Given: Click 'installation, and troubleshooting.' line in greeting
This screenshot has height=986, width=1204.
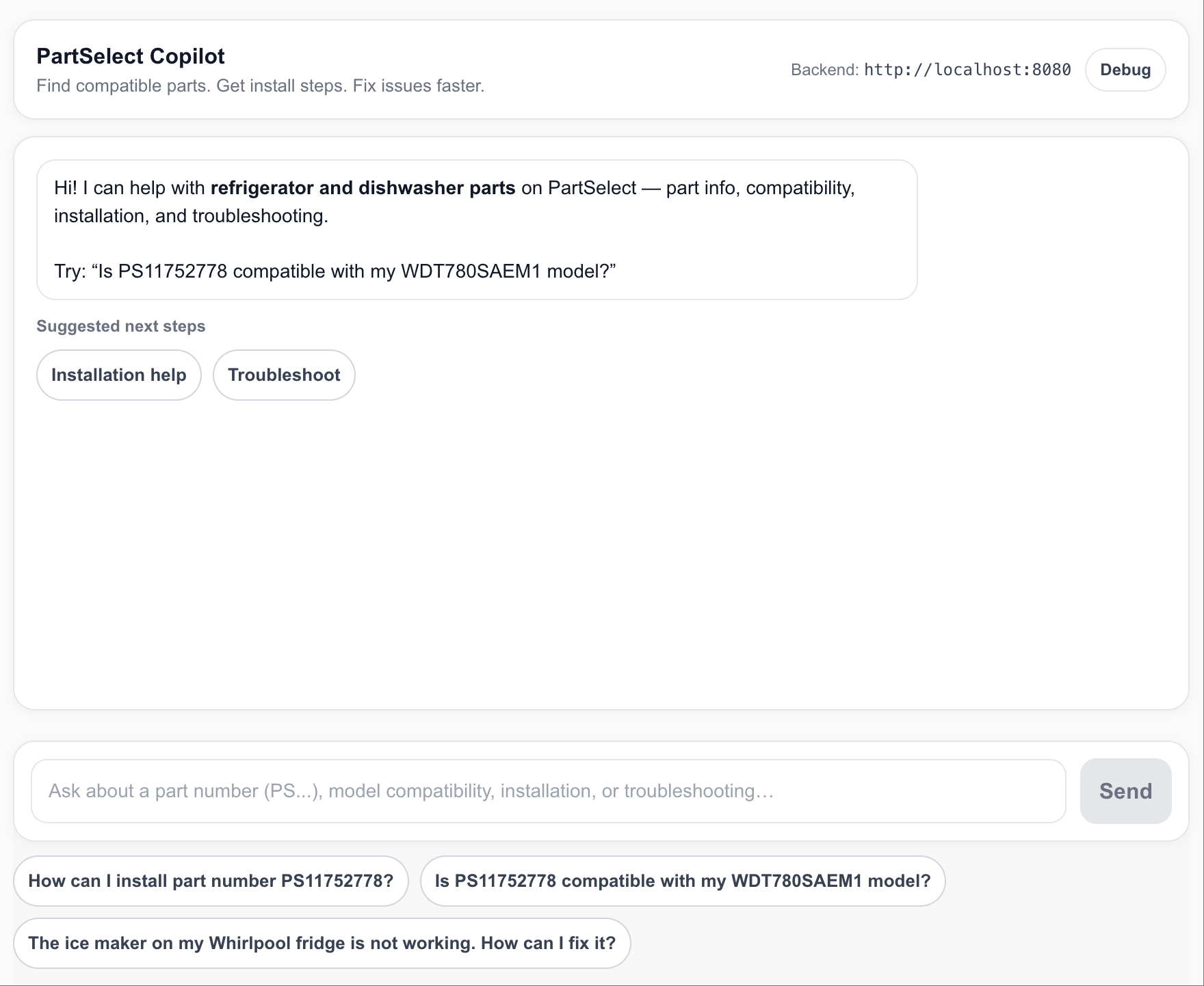Looking at the screenshot, I should (x=191, y=216).
